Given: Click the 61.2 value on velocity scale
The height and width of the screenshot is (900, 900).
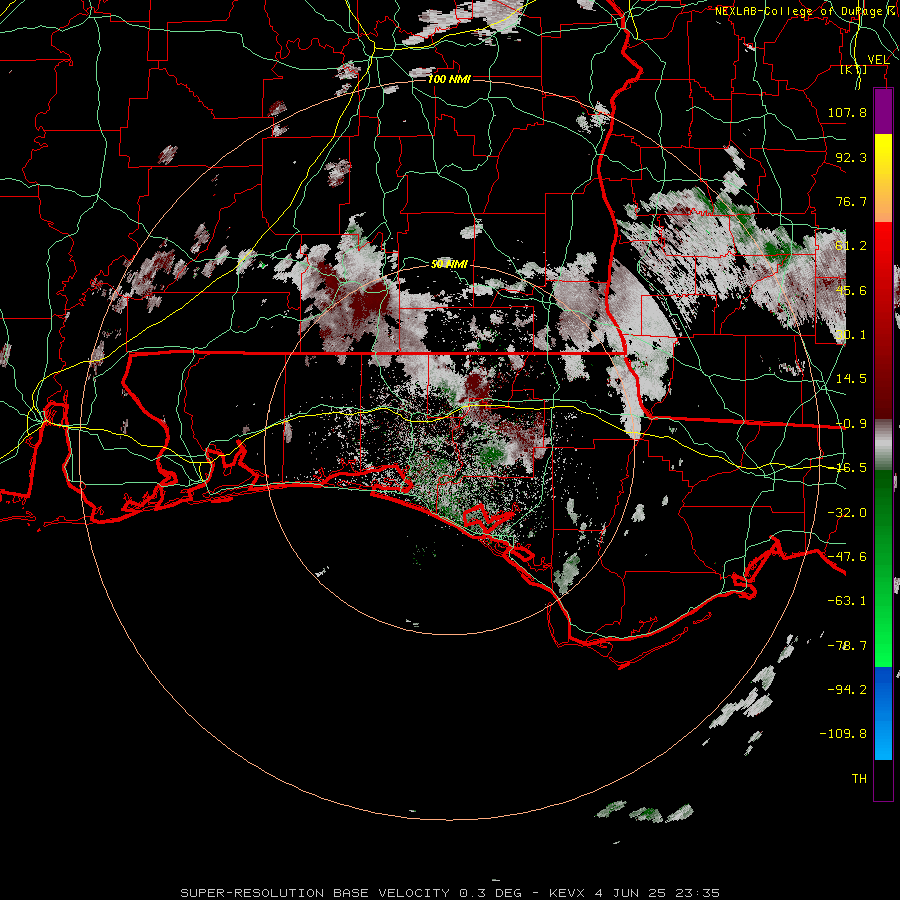Looking at the screenshot, I should (x=851, y=246).
